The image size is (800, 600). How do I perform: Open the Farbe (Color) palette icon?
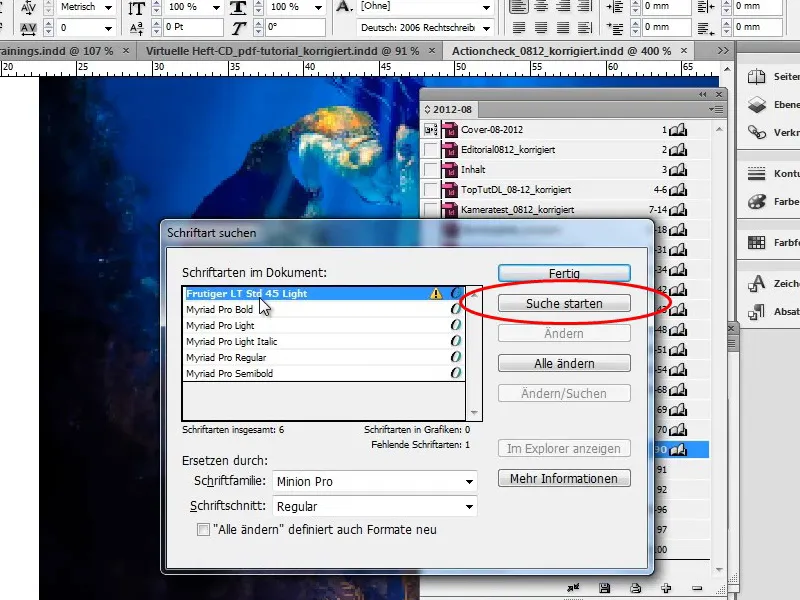click(757, 202)
